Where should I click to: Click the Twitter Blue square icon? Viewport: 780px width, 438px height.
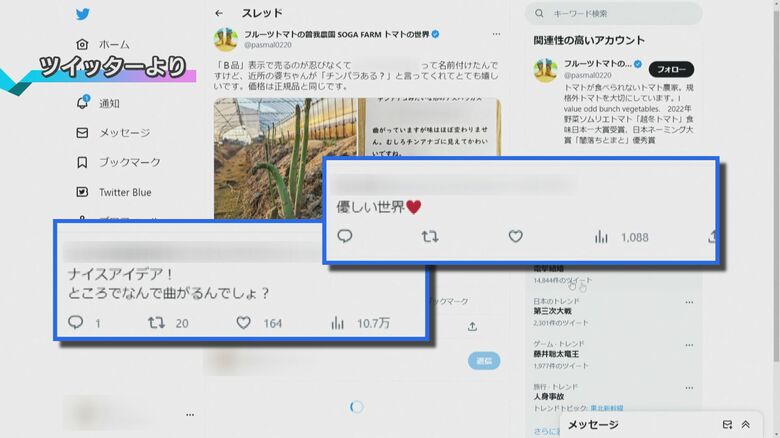point(82,192)
